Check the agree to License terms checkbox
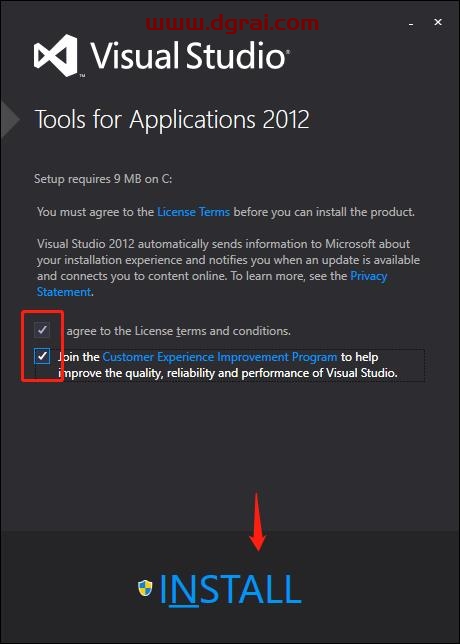This screenshot has width=460, height=644. pos(42,329)
